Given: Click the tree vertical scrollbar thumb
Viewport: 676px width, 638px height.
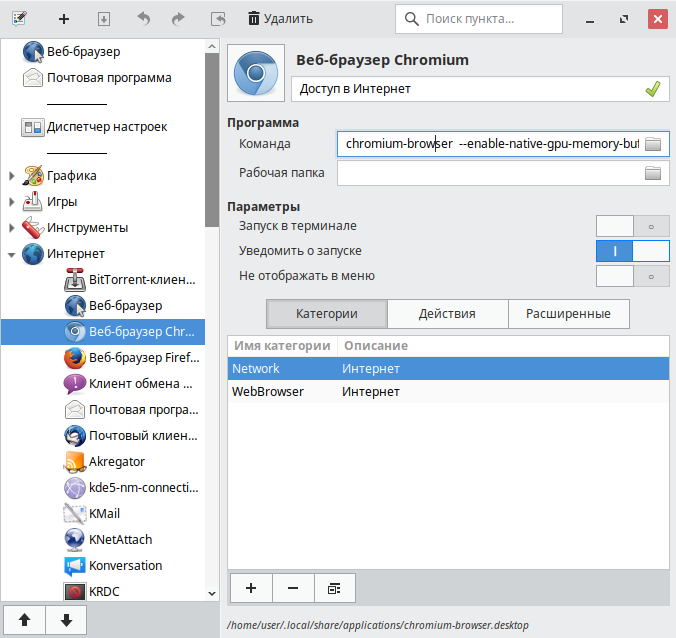Looking at the screenshot, I should tap(212, 140).
